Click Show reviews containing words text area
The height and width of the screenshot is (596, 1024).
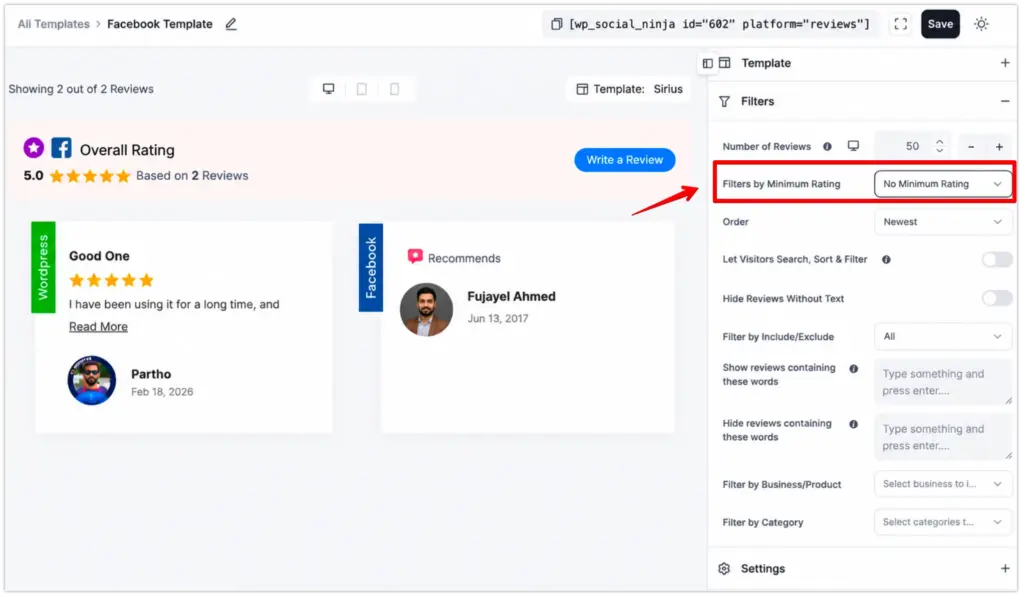944,383
